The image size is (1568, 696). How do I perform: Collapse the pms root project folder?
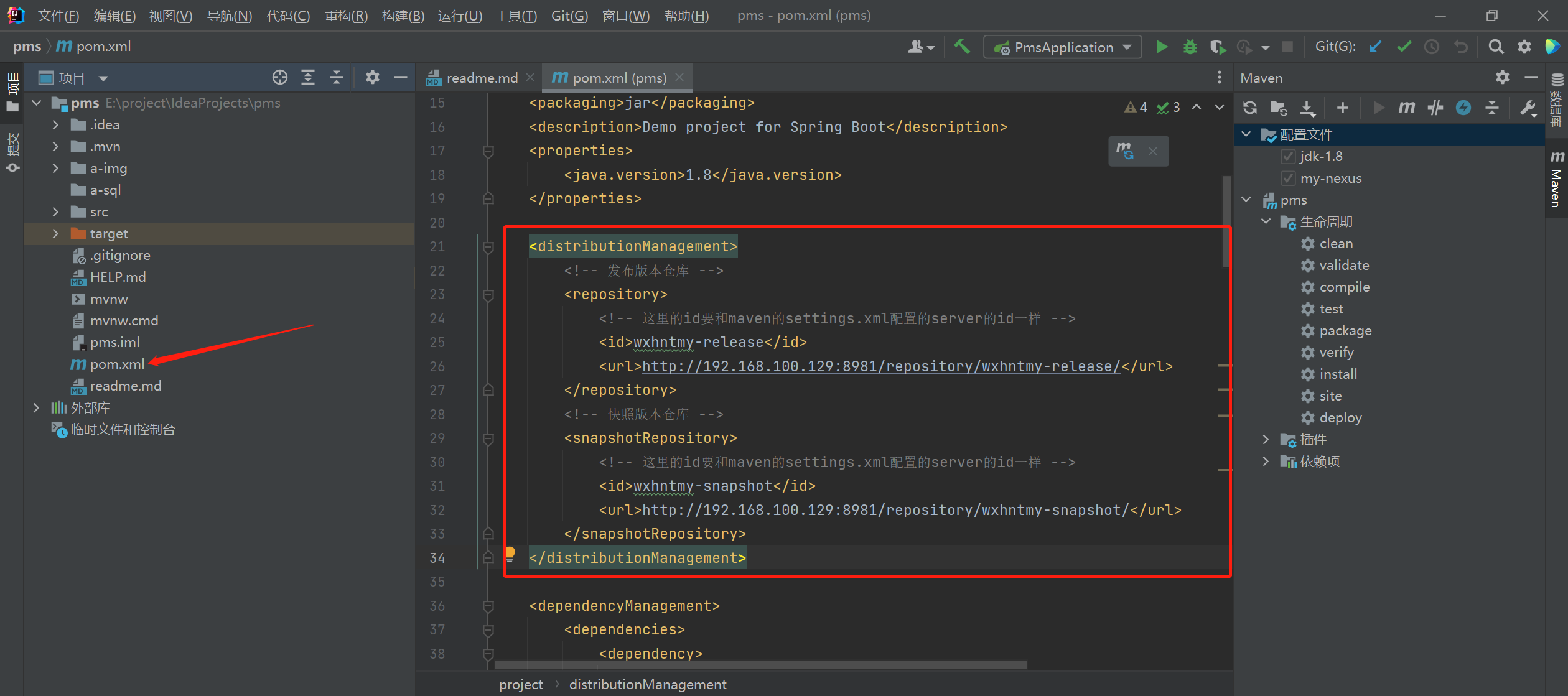pyautogui.click(x=37, y=103)
